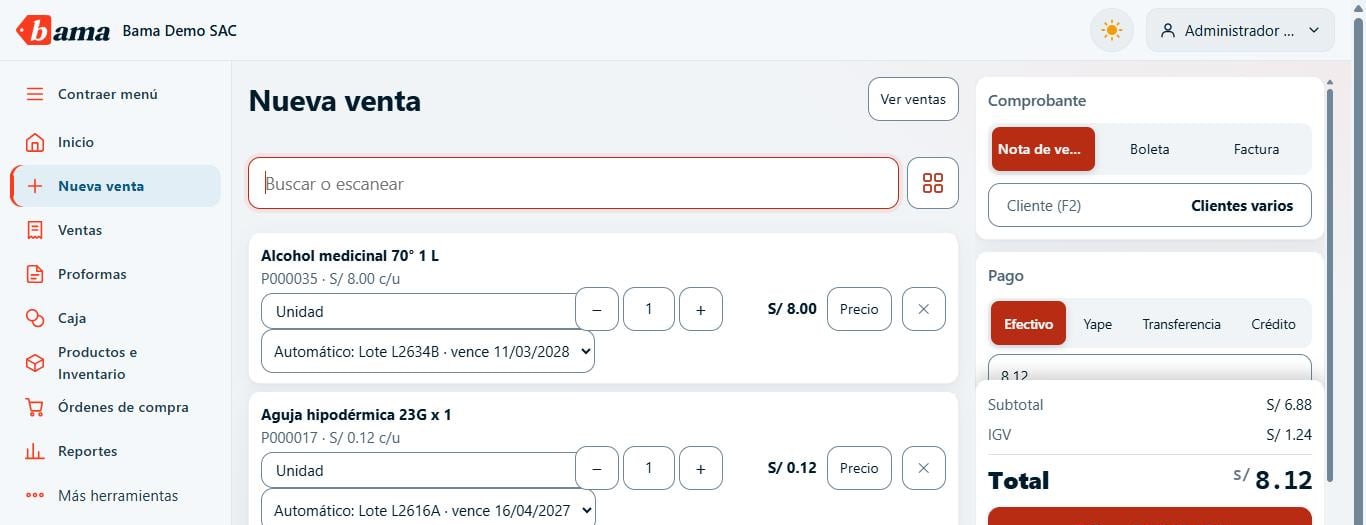Select Boleta as comprobante type
The image size is (1366, 525).
tap(1150, 149)
